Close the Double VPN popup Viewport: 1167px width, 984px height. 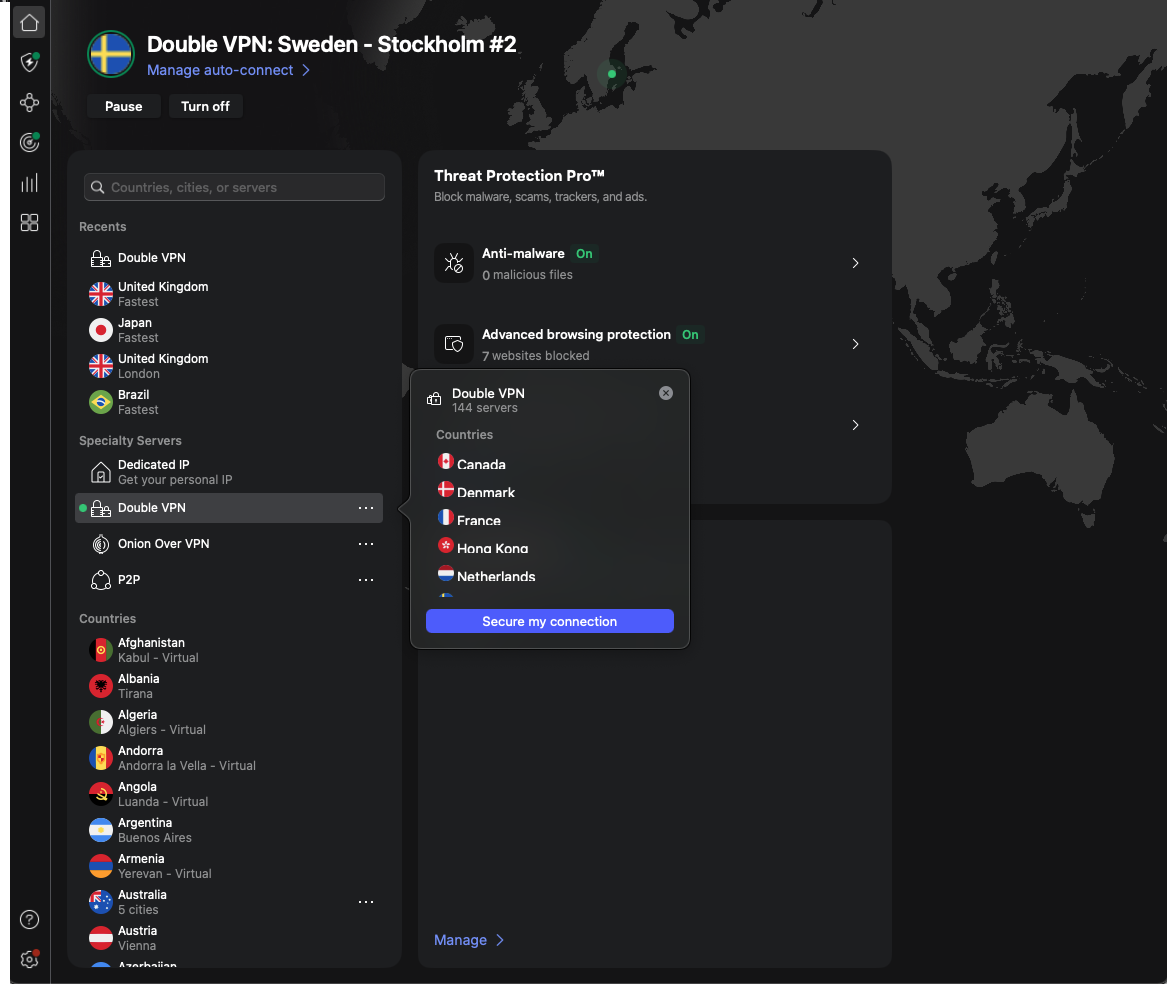point(666,393)
